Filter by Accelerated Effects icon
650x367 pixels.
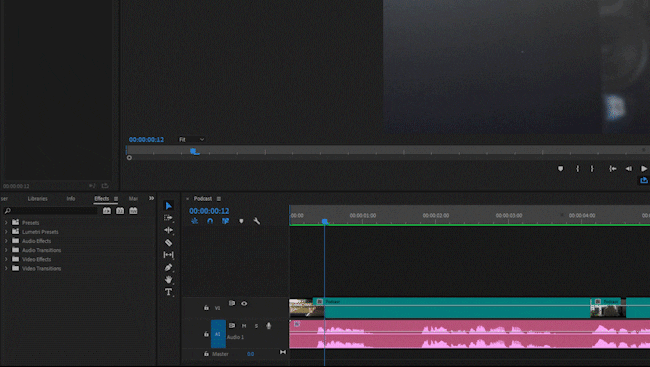107,211
